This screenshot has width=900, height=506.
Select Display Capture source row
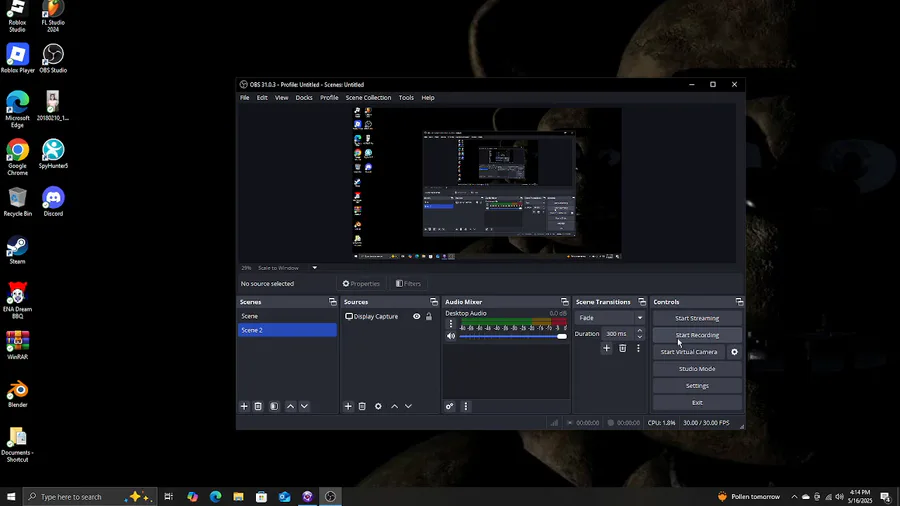click(x=389, y=317)
